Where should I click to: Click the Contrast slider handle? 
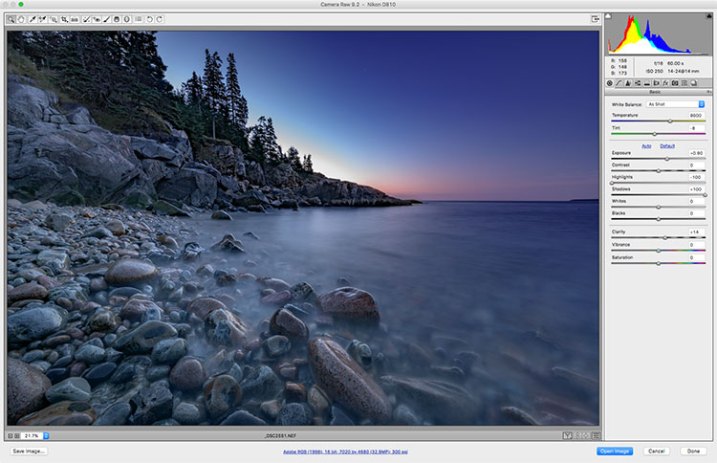(658, 170)
